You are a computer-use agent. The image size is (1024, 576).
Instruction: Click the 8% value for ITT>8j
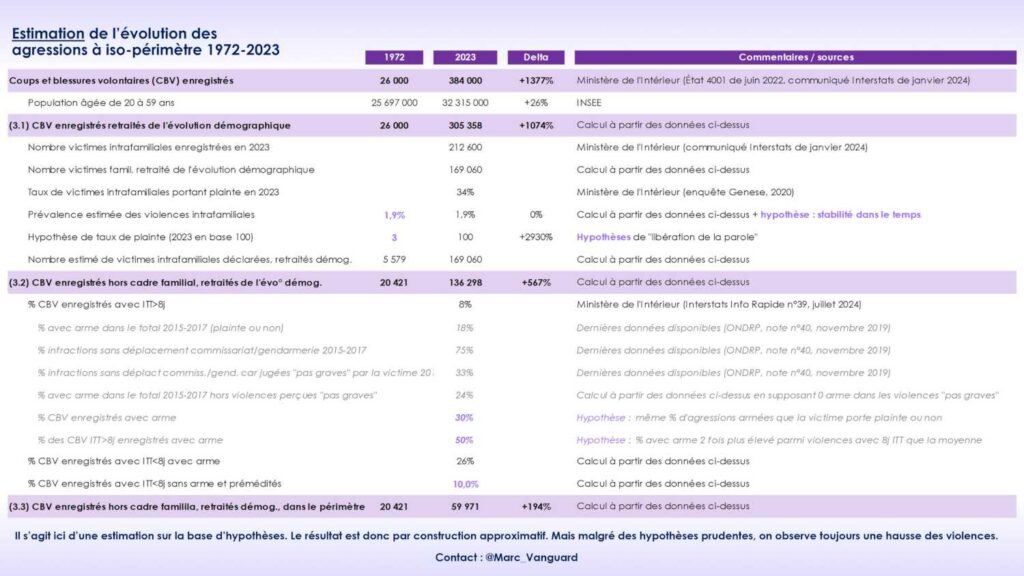[465, 304]
